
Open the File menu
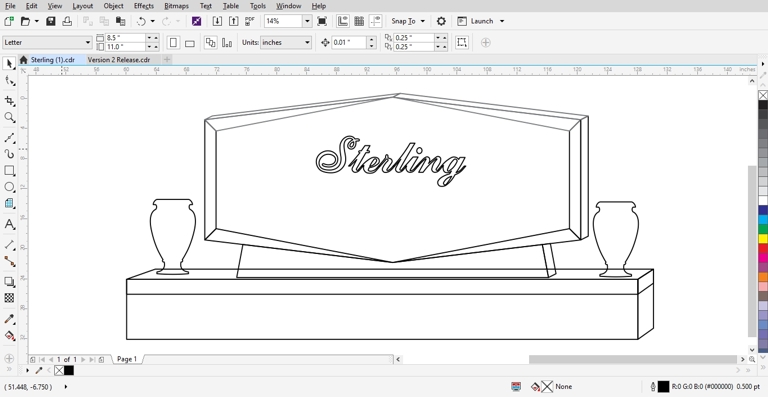pyautogui.click(x=10, y=6)
